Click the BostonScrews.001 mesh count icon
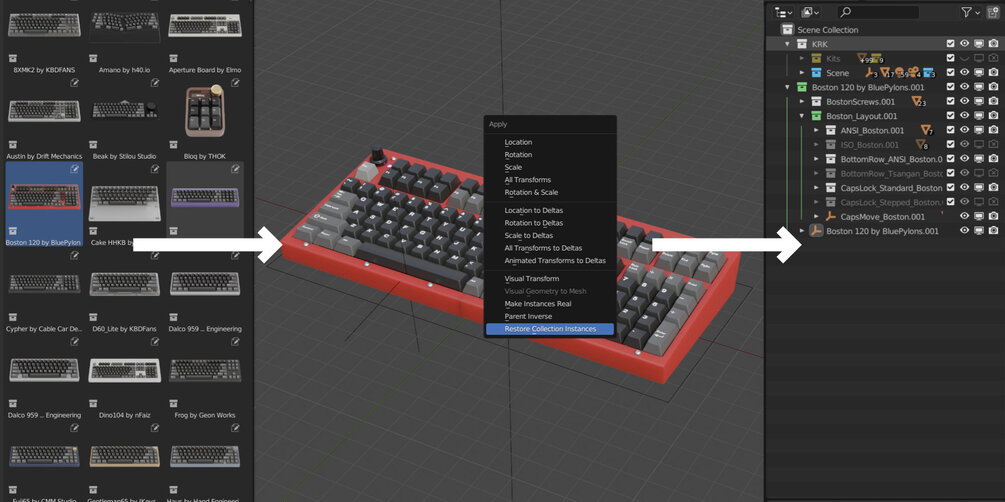The height and width of the screenshot is (502, 1005). click(918, 101)
